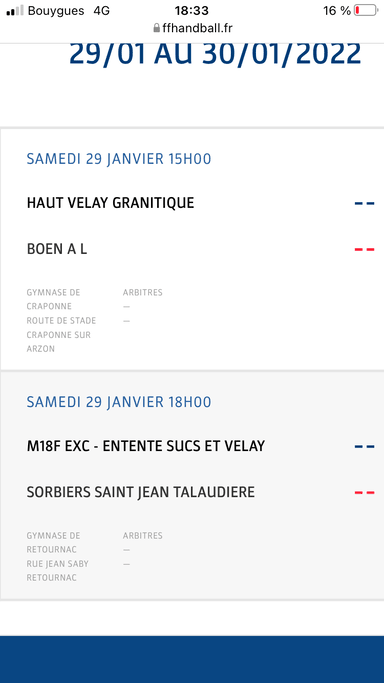Tap the Gymnase de Craponne address

tap(61, 321)
